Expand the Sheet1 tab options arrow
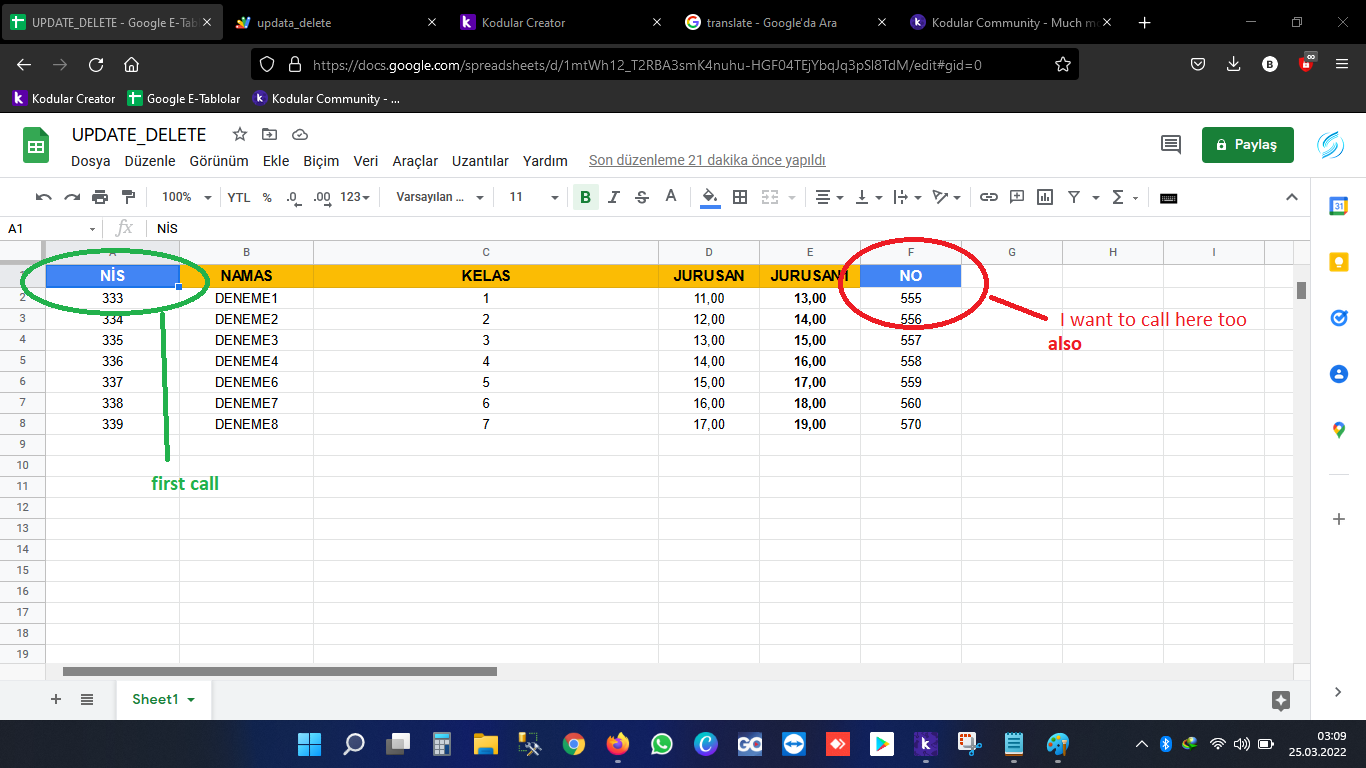The height and width of the screenshot is (768, 1366). coord(191,700)
